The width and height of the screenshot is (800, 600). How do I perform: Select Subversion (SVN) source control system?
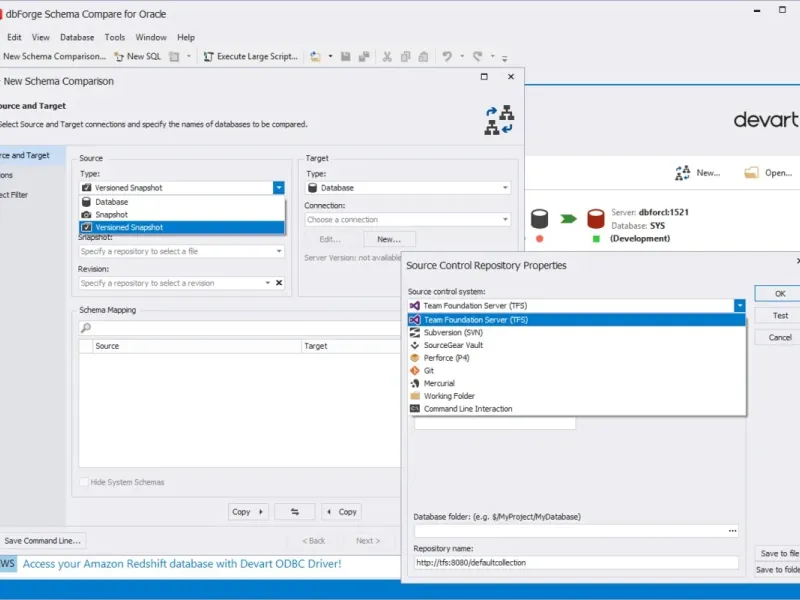[x=577, y=333]
